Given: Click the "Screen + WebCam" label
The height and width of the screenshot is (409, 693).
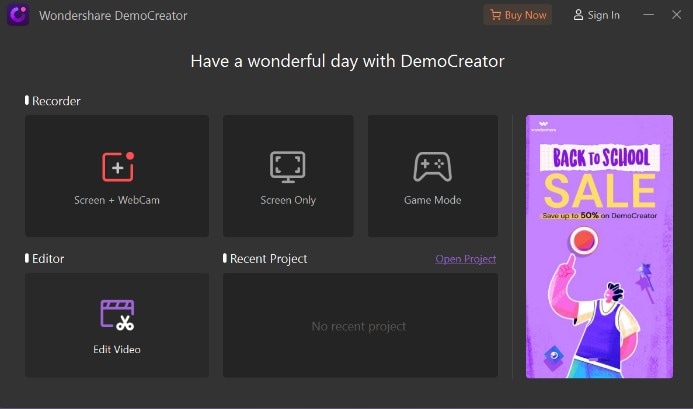Looking at the screenshot, I should (117, 200).
